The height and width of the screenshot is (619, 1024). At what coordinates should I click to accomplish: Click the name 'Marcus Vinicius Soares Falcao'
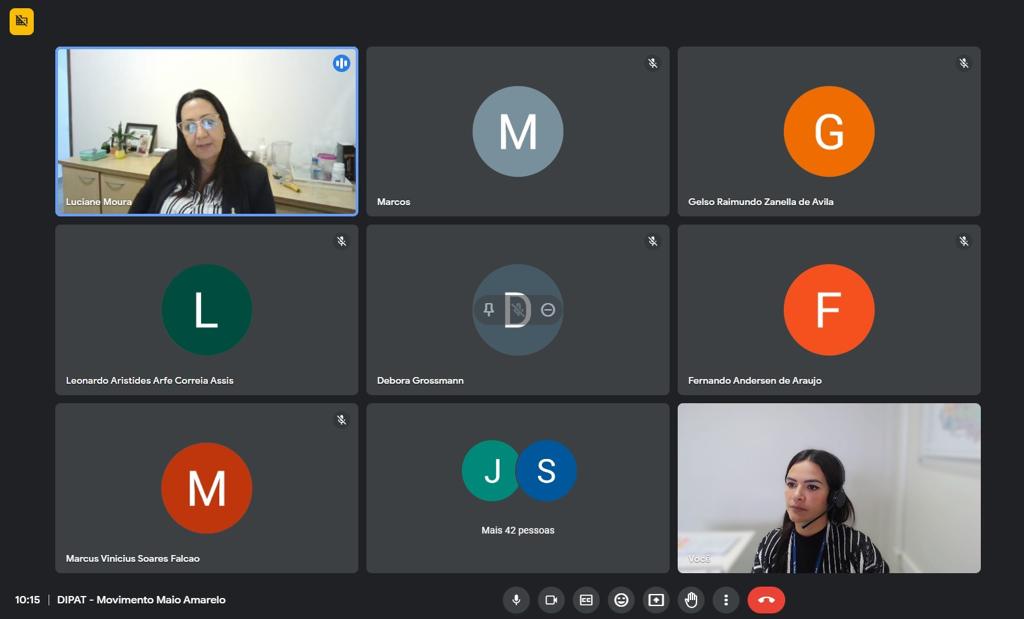(133, 558)
